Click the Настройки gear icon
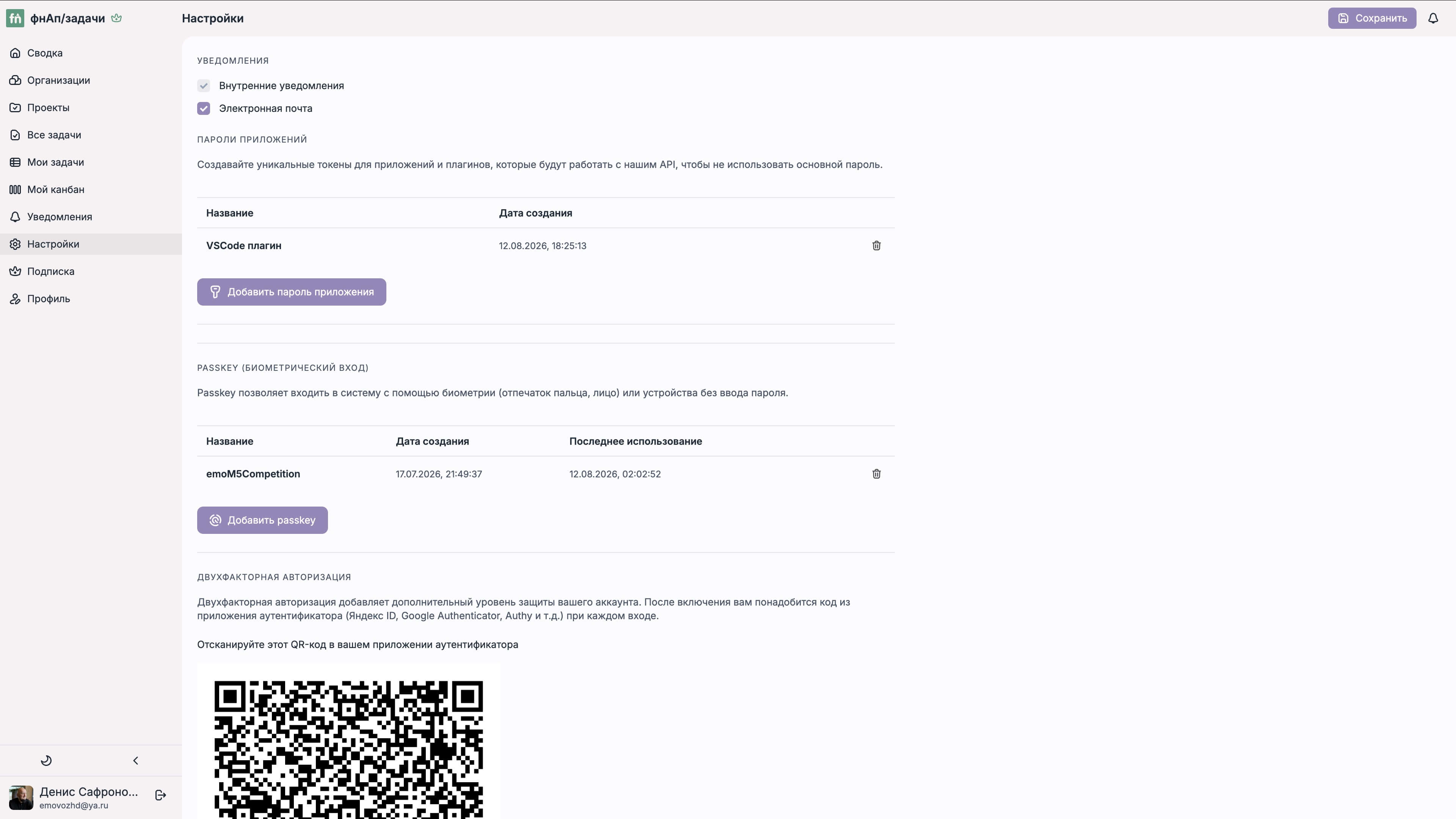 [15, 244]
